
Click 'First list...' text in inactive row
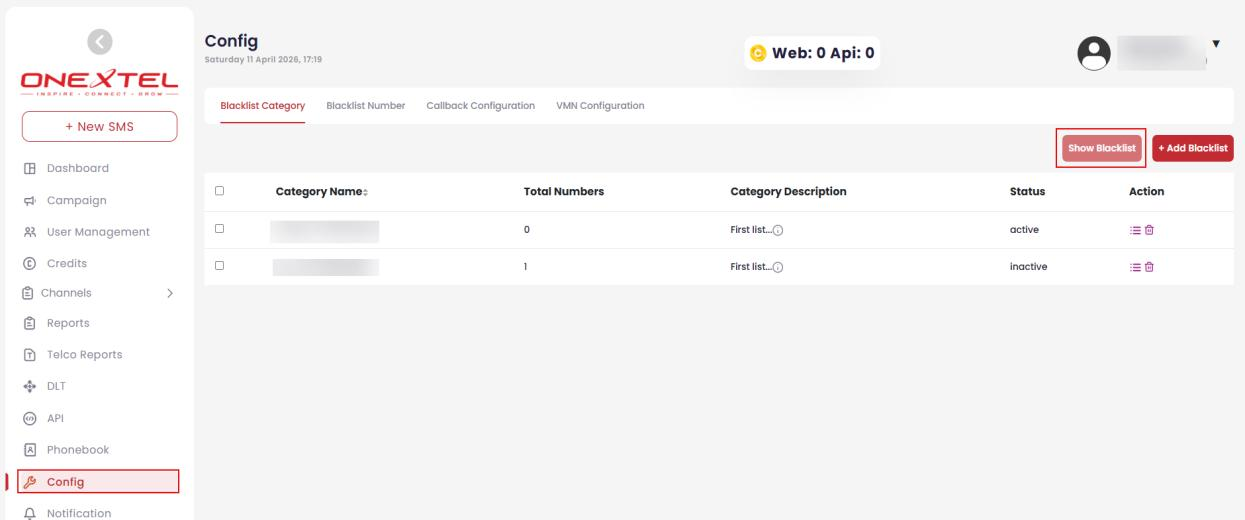pos(751,267)
